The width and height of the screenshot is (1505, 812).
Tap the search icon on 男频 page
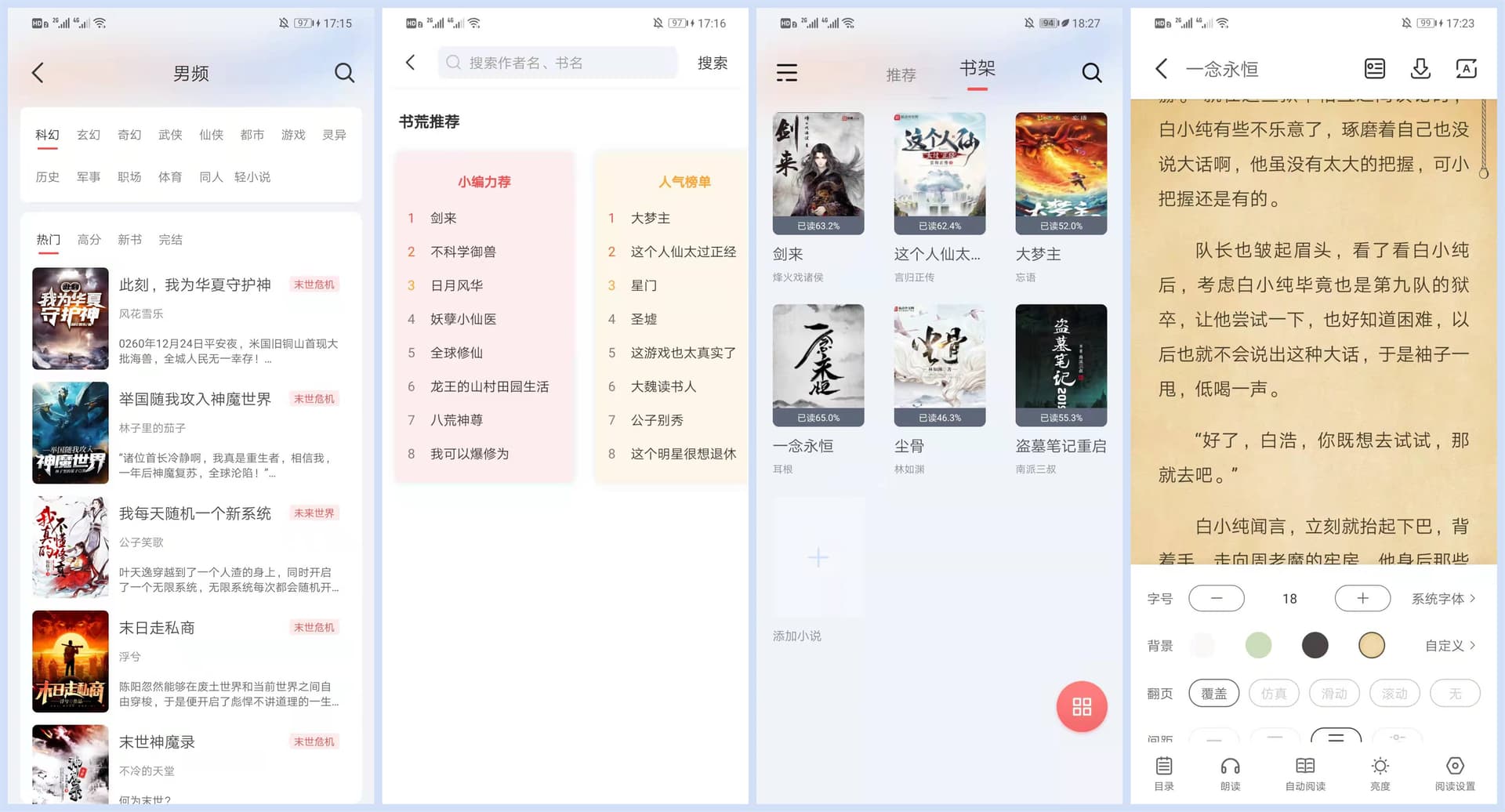pos(344,73)
